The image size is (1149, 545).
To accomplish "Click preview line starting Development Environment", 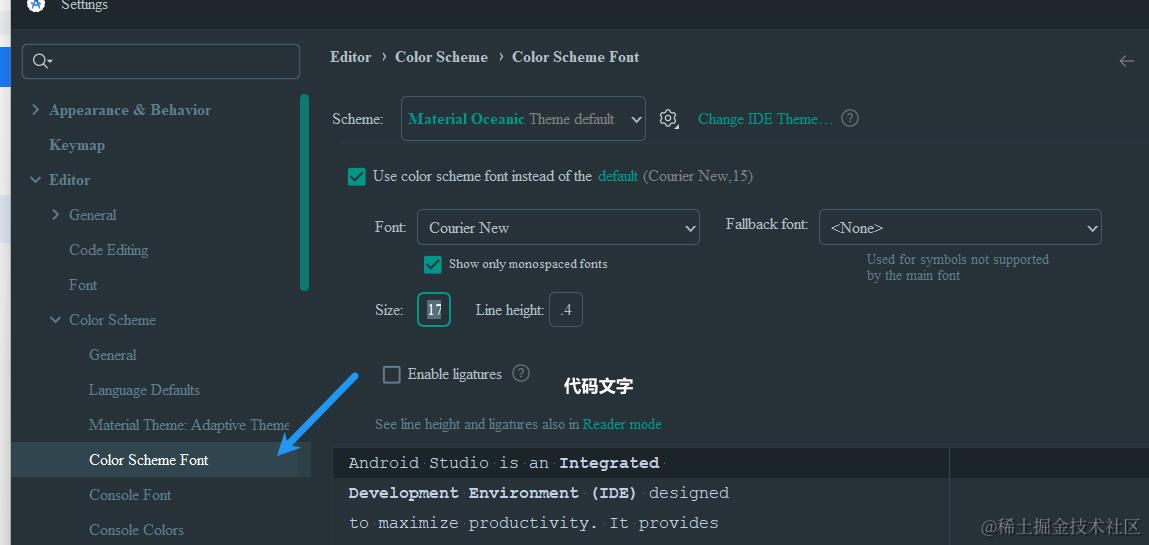I will pos(539,493).
